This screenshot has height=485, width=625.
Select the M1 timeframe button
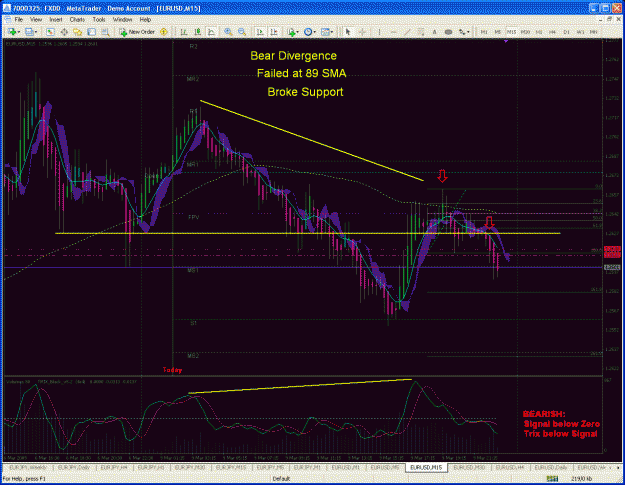click(484, 32)
